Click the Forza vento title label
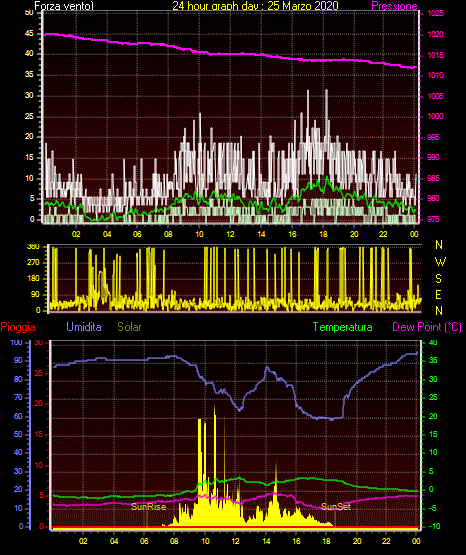The width and height of the screenshot is (466, 555). pyautogui.click(x=64, y=6)
